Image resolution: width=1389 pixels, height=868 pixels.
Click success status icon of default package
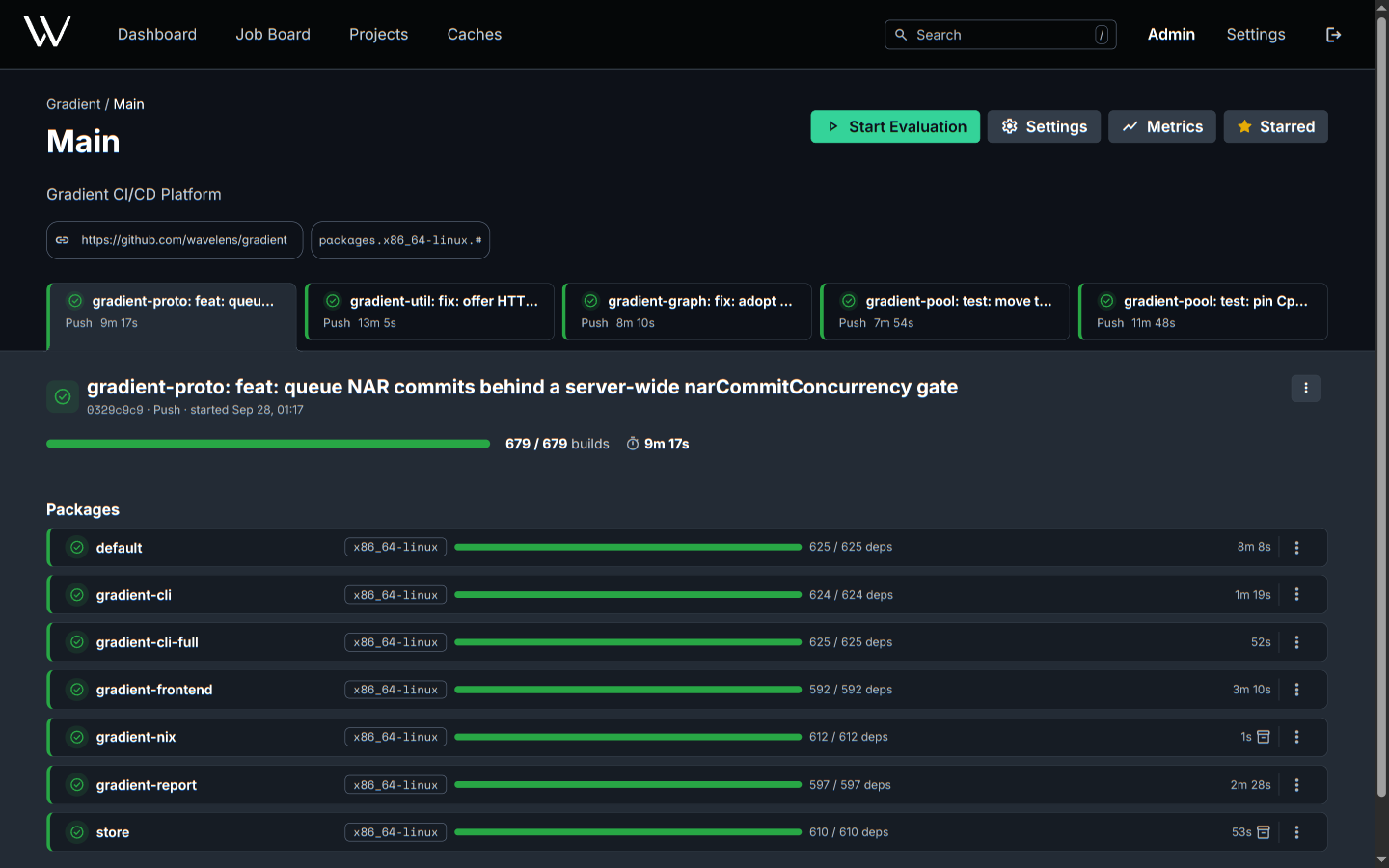tap(77, 548)
